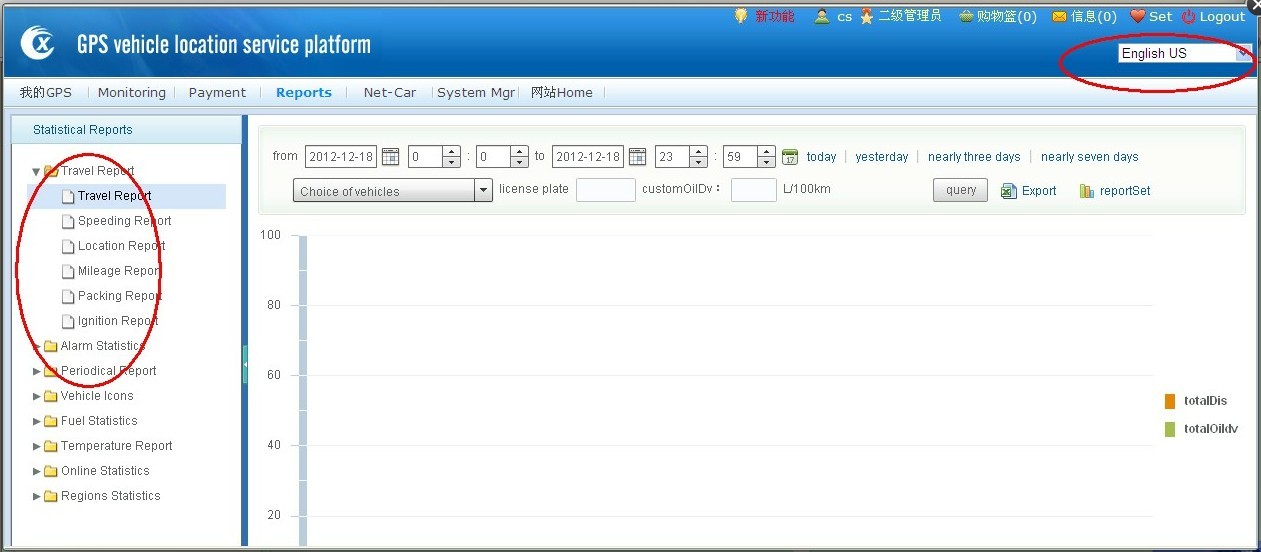Open the messages envelope icon
Image resolution: width=1261 pixels, height=552 pixels.
tap(1059, 17)
